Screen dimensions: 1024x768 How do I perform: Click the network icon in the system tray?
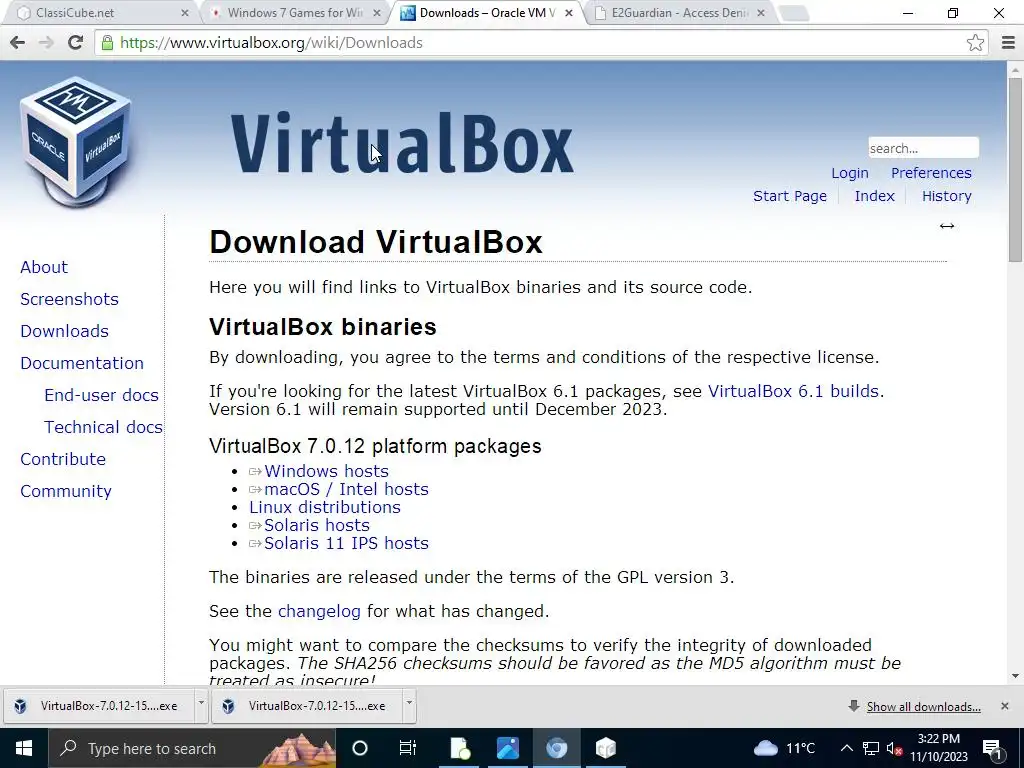pos(871,748)
